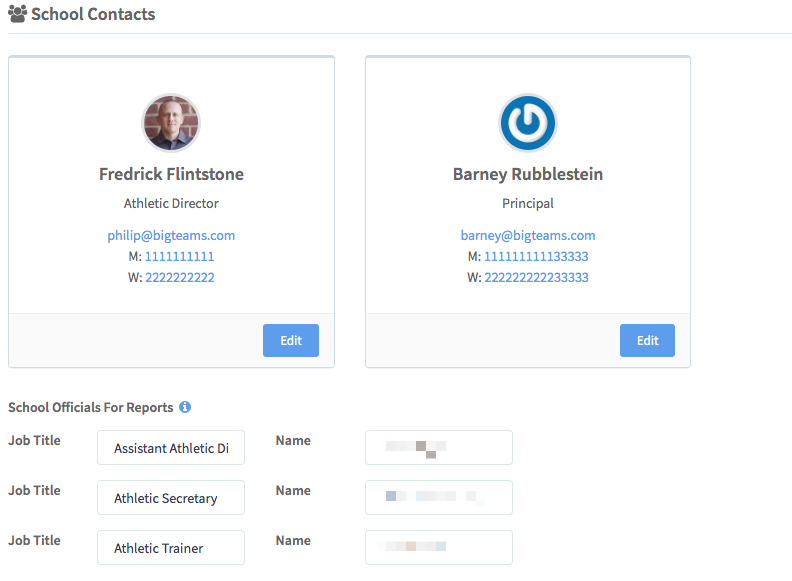Open the philip@bigteams.com email link

pos(171,236)
